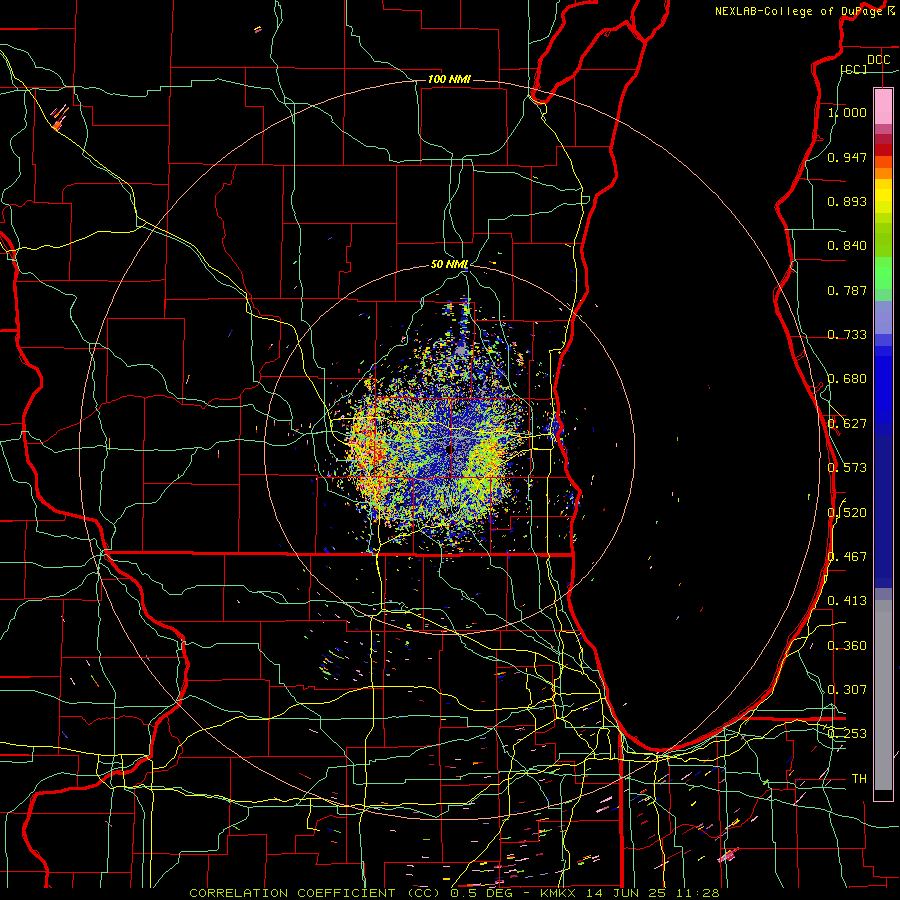Click the 0.947 scale value

coord(847,157)
